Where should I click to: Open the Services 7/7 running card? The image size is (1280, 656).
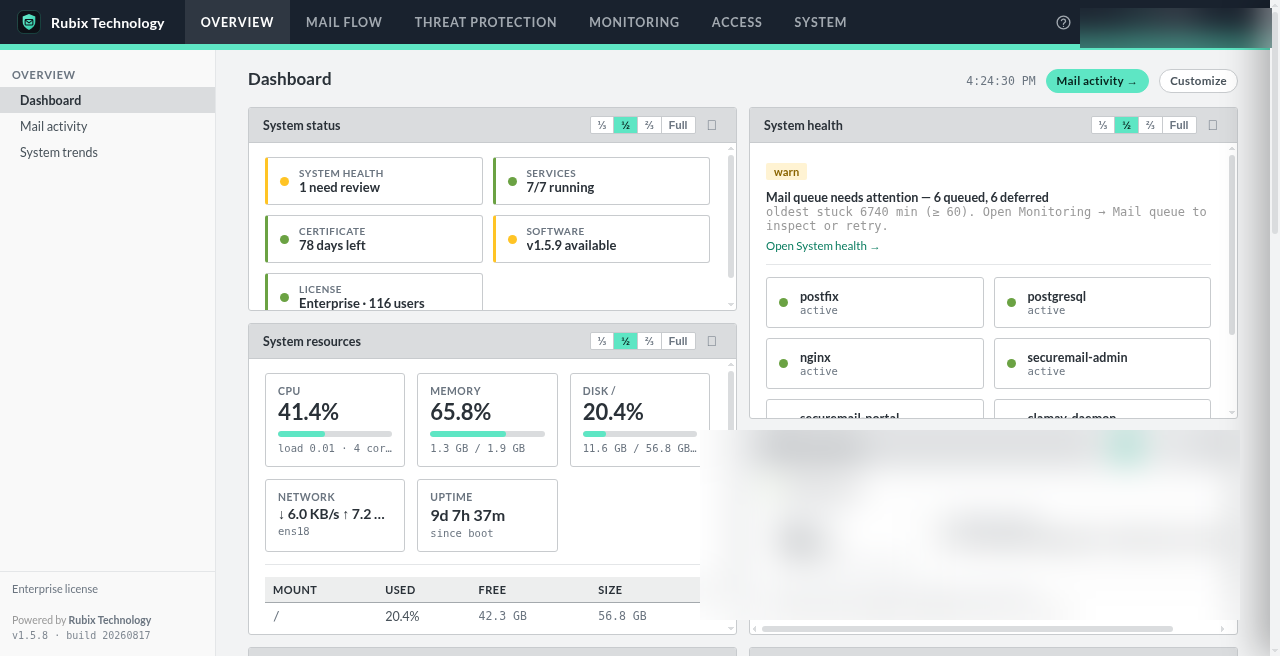tap(601, 181)
